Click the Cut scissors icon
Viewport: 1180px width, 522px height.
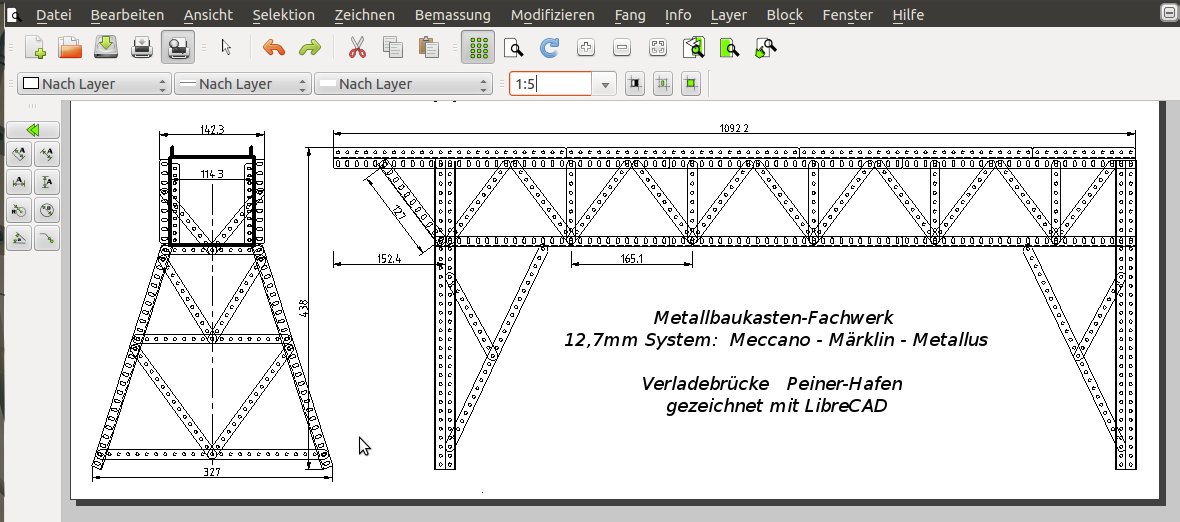click(357, 47)
